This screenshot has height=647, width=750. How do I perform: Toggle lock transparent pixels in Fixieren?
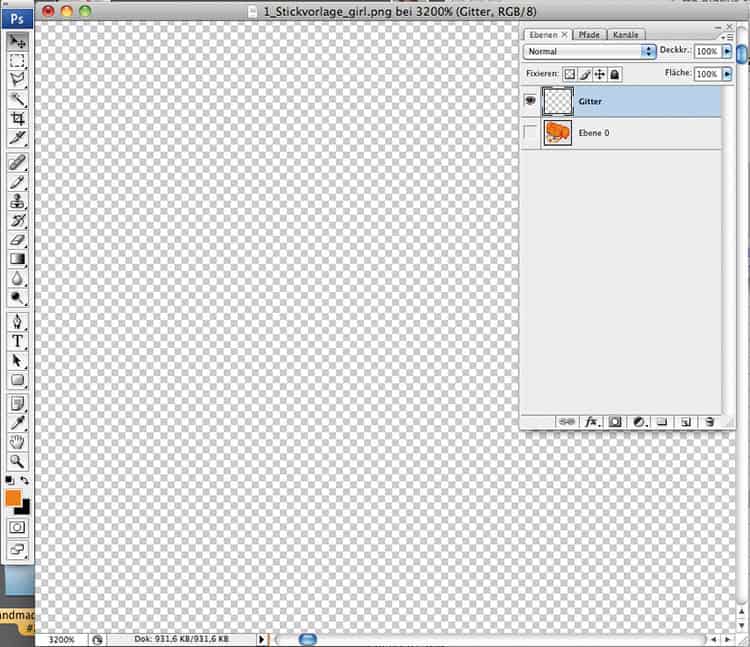(x=570, y=74)
